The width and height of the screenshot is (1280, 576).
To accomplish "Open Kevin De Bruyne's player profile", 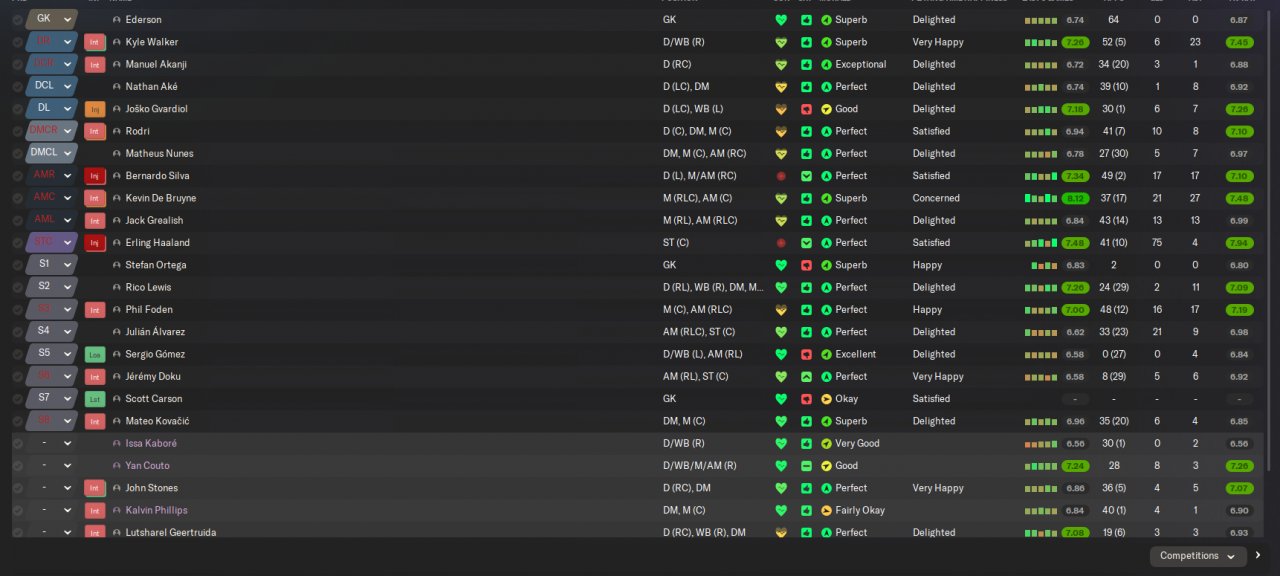I will point(161,198).
